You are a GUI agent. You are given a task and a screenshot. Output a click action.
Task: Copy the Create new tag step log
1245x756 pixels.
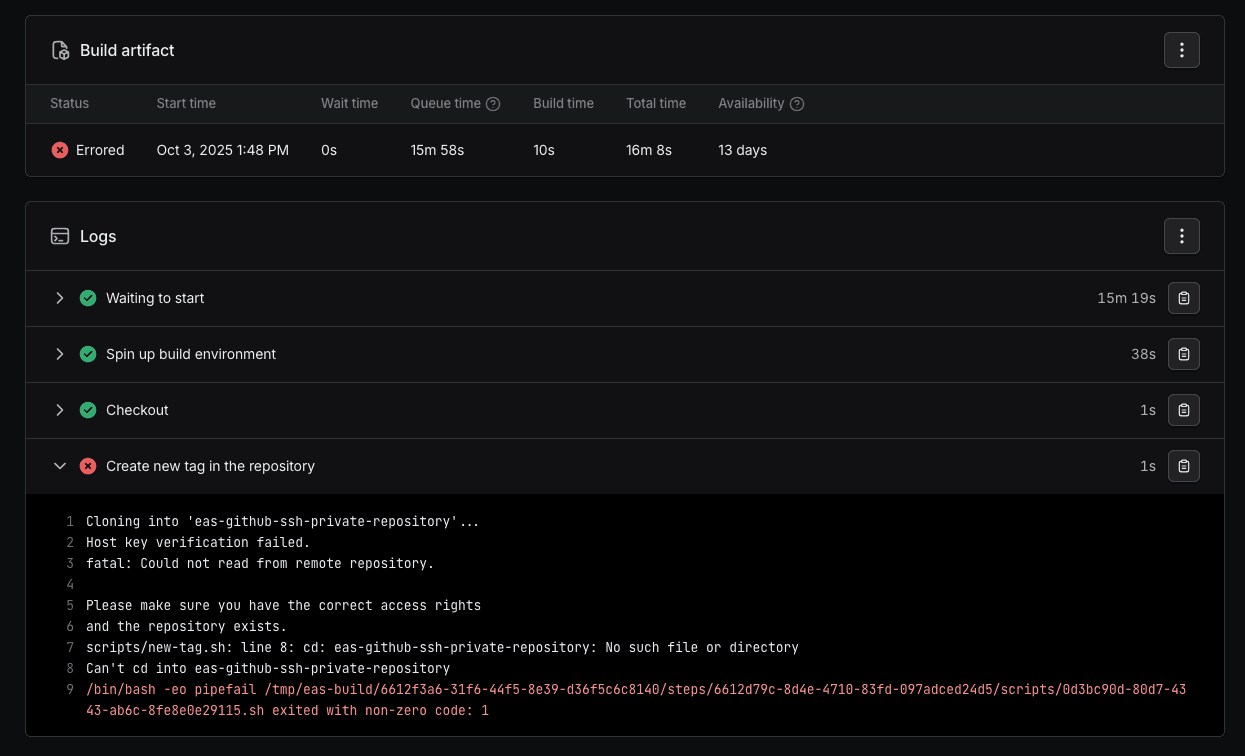pyautogui.click(x=1183, y=466)
